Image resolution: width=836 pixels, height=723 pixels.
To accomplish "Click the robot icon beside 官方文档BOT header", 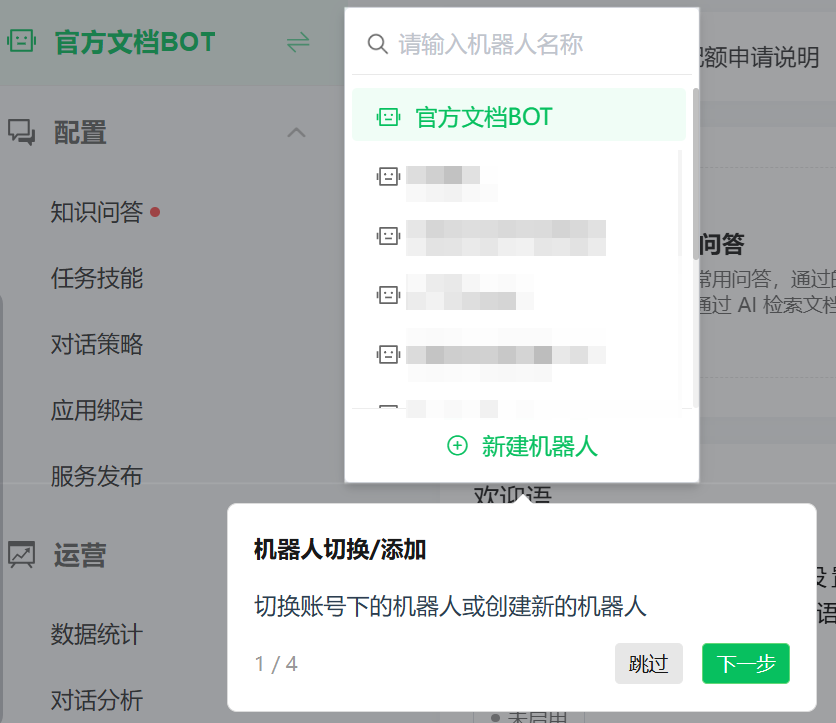I will pyautogui.click(x=22, y=42).
